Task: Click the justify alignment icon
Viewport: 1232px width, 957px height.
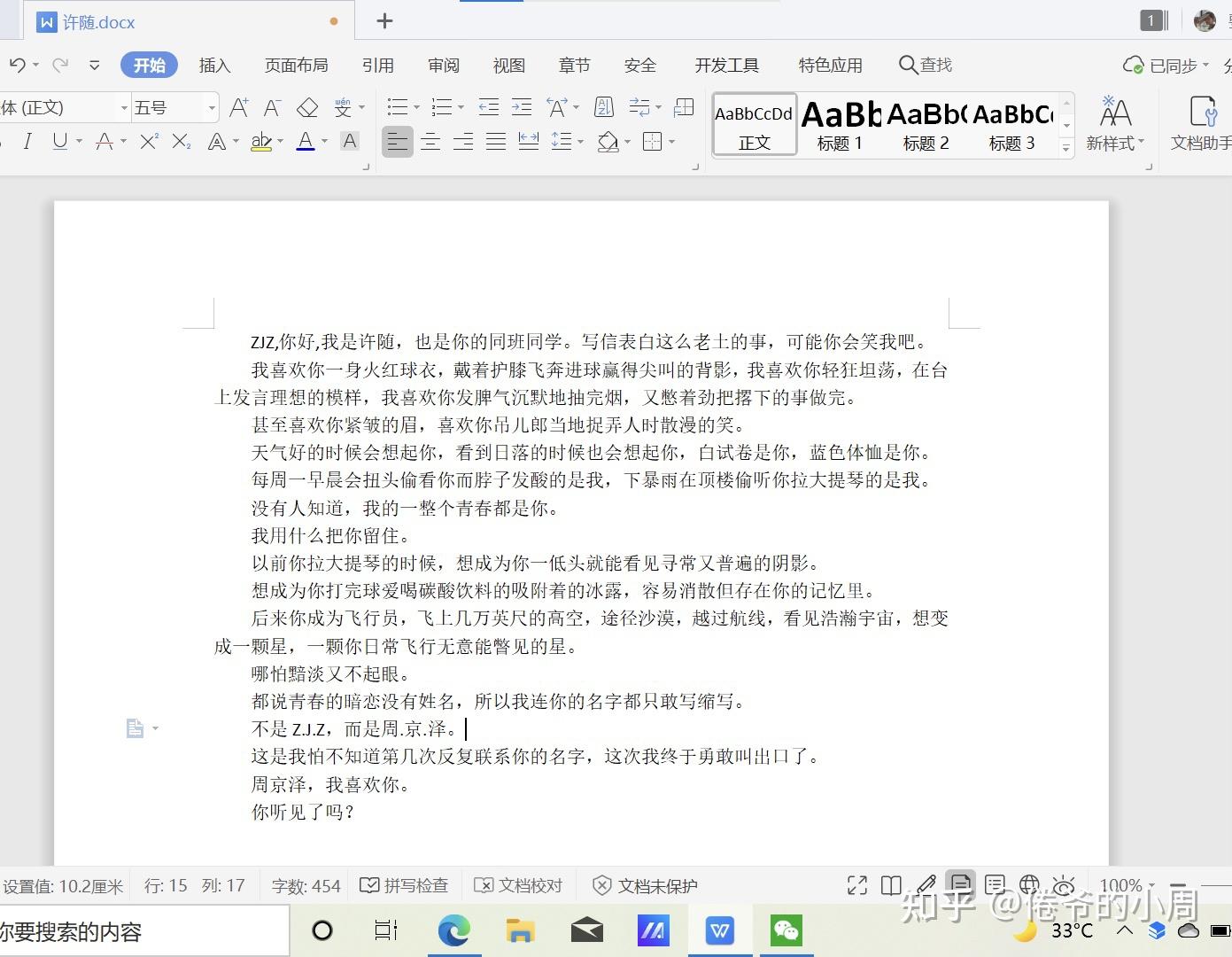Action: point(496,141)
